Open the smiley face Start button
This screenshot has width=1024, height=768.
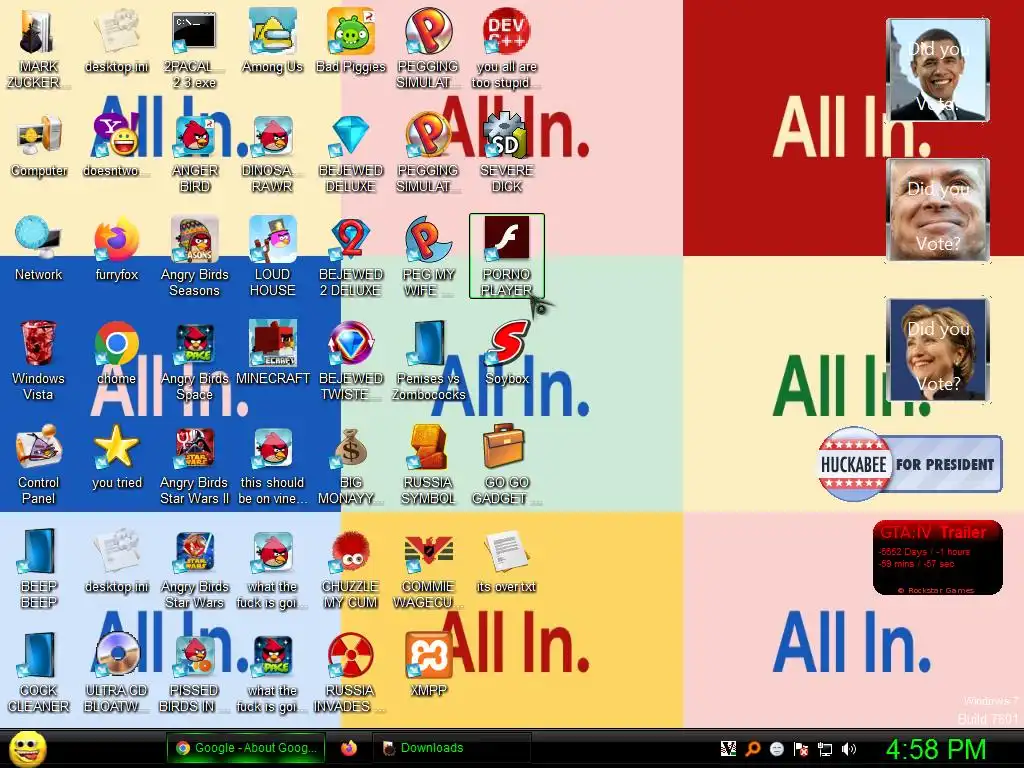click(x=27, y=748)
